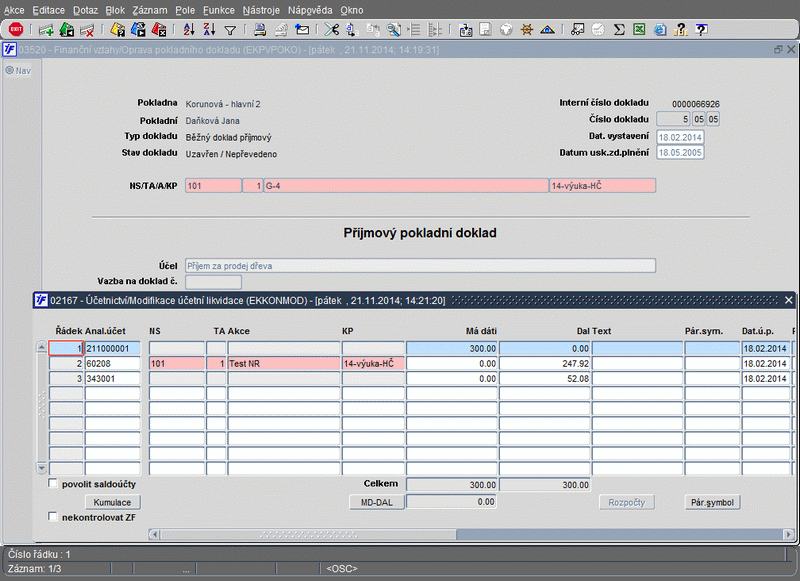Image resolution: width=800 pixels, height=581 pixels.
Task: Click the copy text icon
Action: [352, 30]
